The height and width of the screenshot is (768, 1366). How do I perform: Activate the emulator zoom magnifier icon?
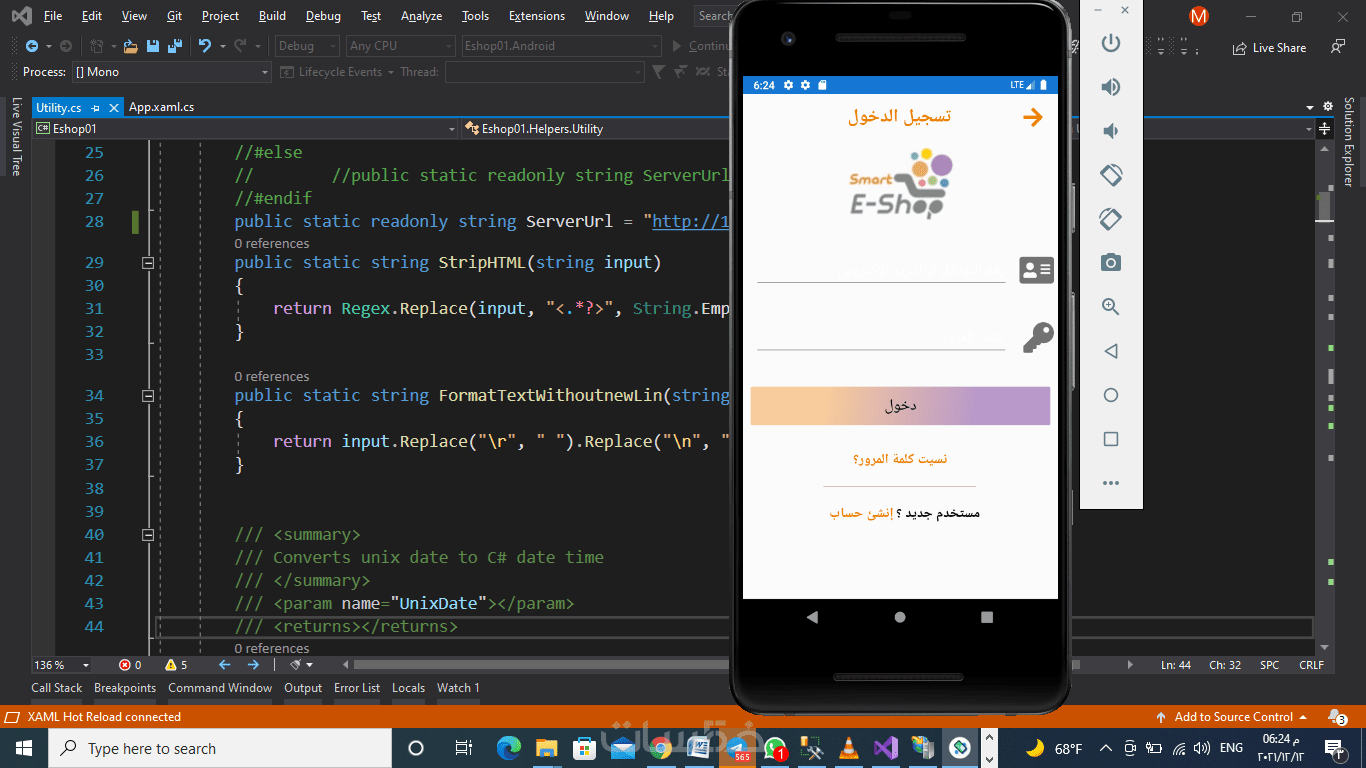tap(1110, 307)
